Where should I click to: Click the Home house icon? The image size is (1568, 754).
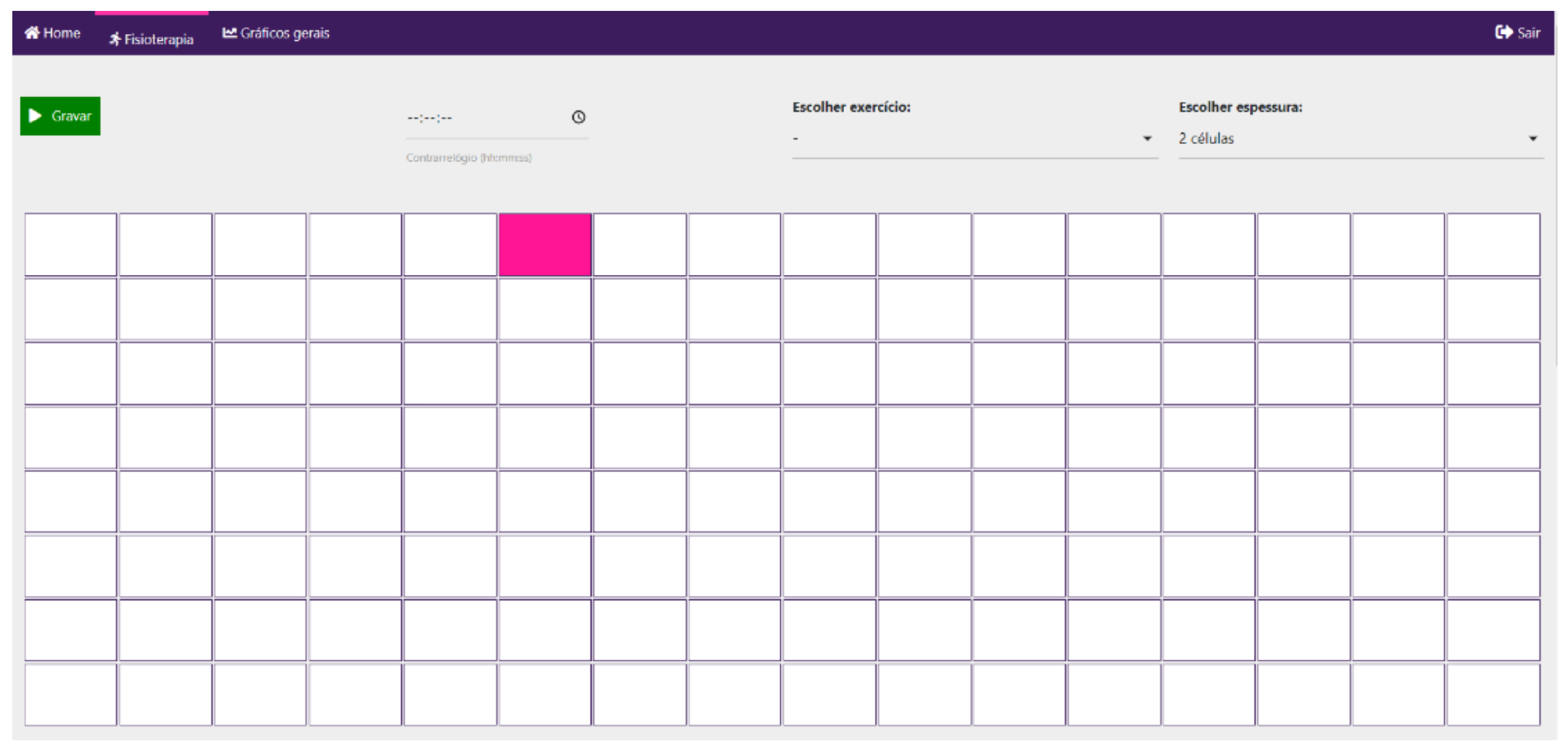click(x=32, y=32)
